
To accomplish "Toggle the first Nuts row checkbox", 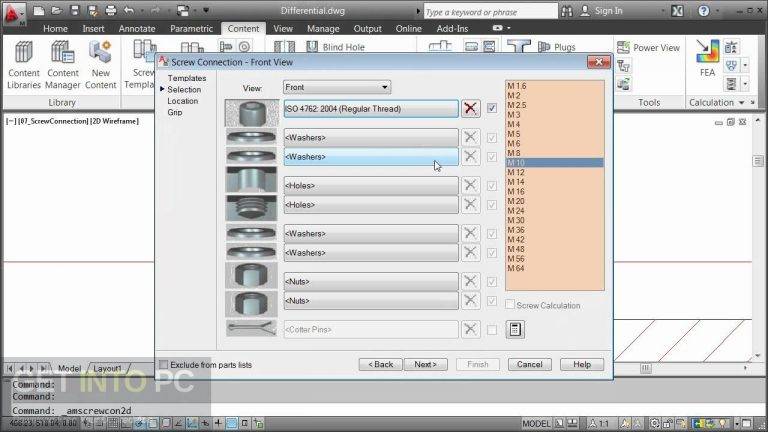I will coord(492,282).
